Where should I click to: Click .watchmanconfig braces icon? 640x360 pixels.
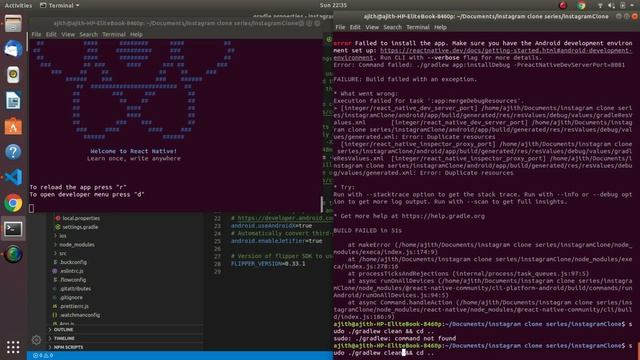pyautogui.click(x=55, y=315)
